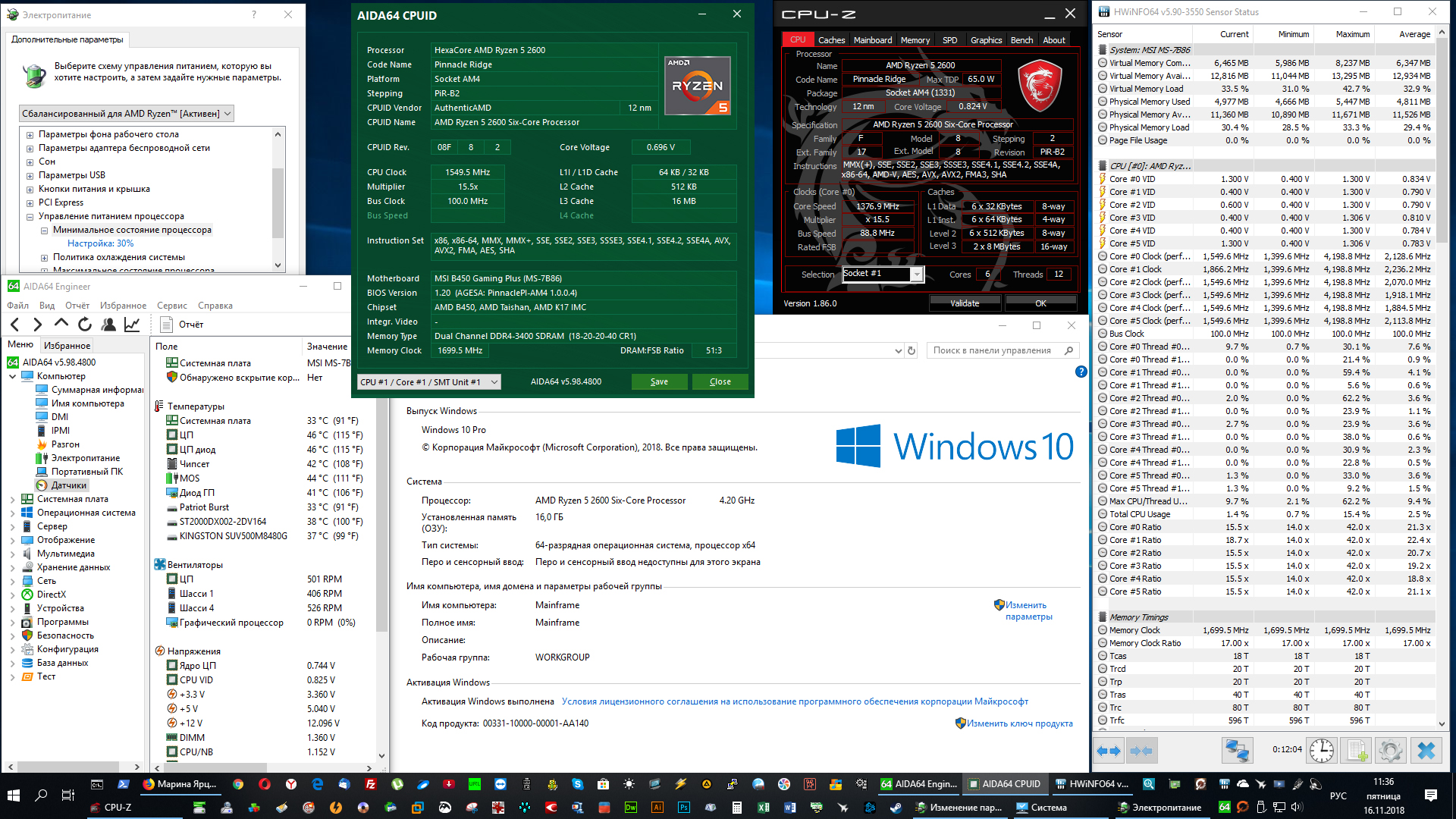
Task: Select Датчики item in AIDA64 tree
Action: tap(68, 485)
